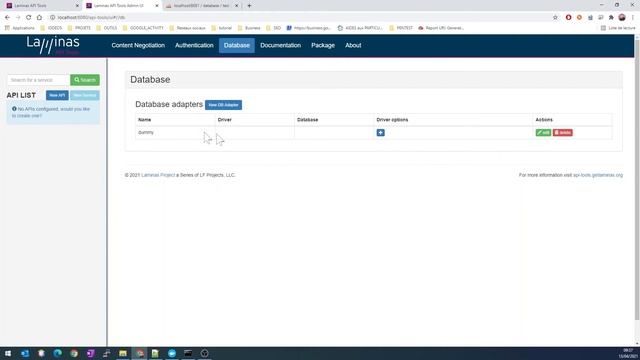
Task: Focus the Search for a service field
Action: [x=38, y=80]
